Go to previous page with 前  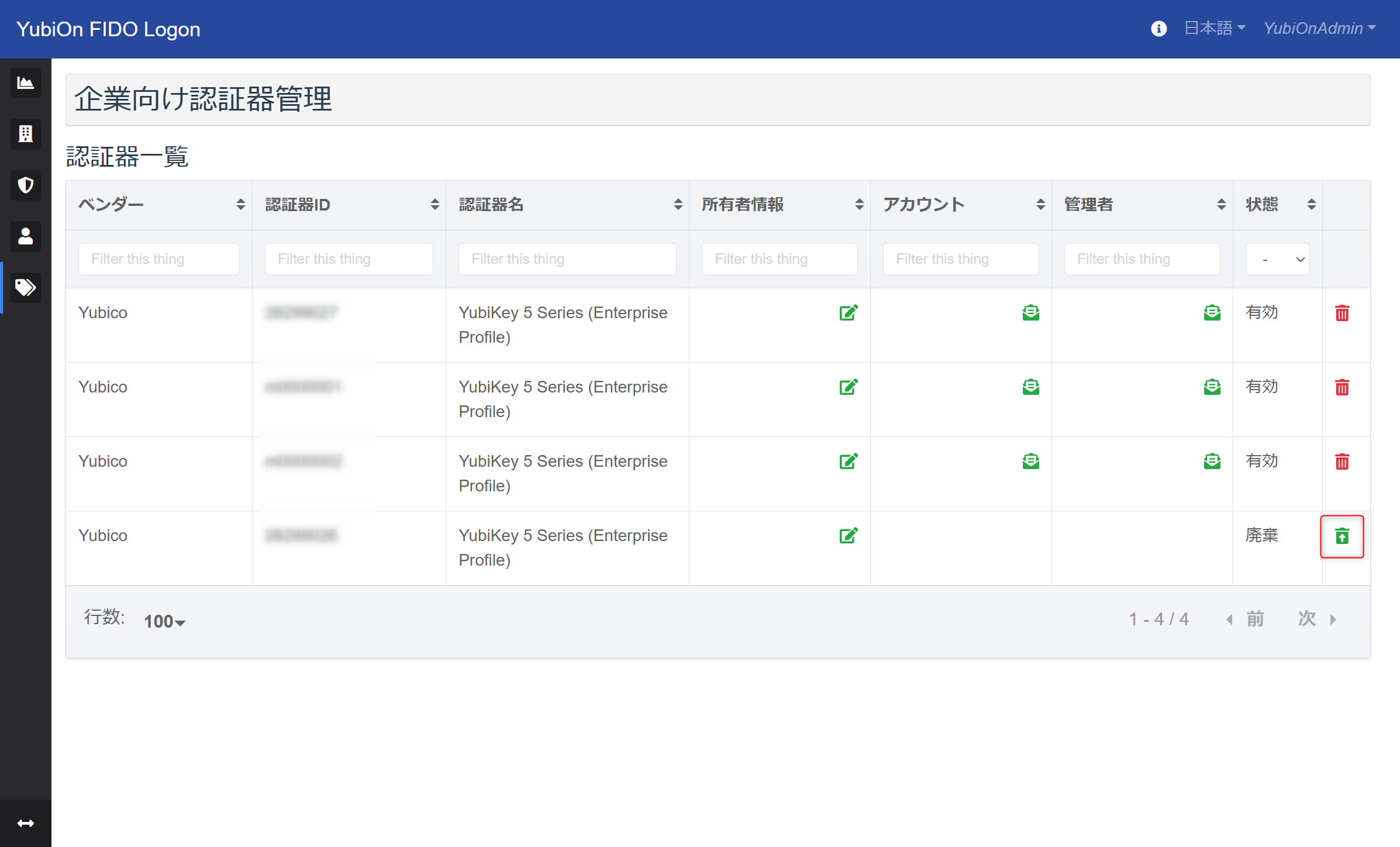[x=1246, y=619]
